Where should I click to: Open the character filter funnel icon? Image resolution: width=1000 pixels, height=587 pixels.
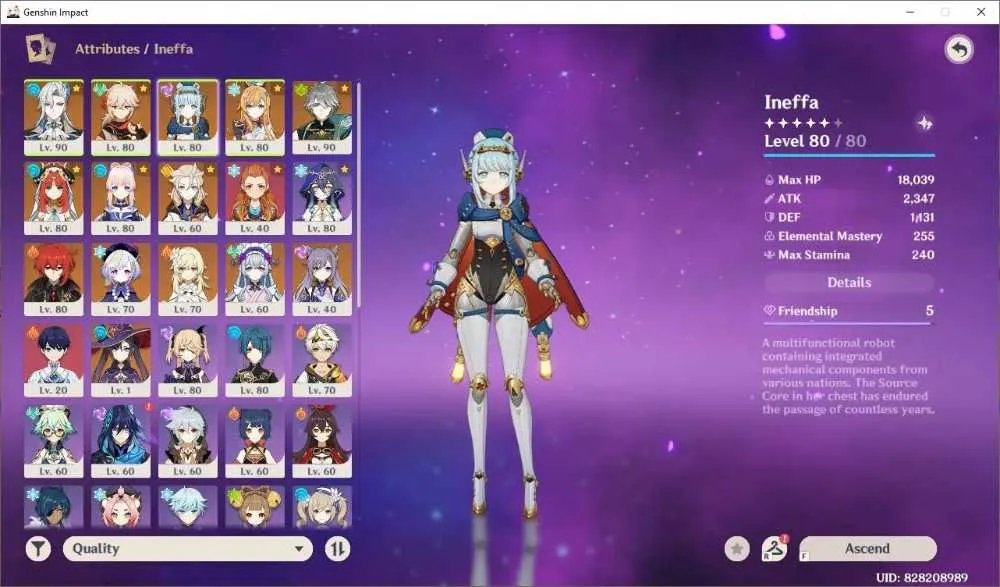click(x=38, y=548)
